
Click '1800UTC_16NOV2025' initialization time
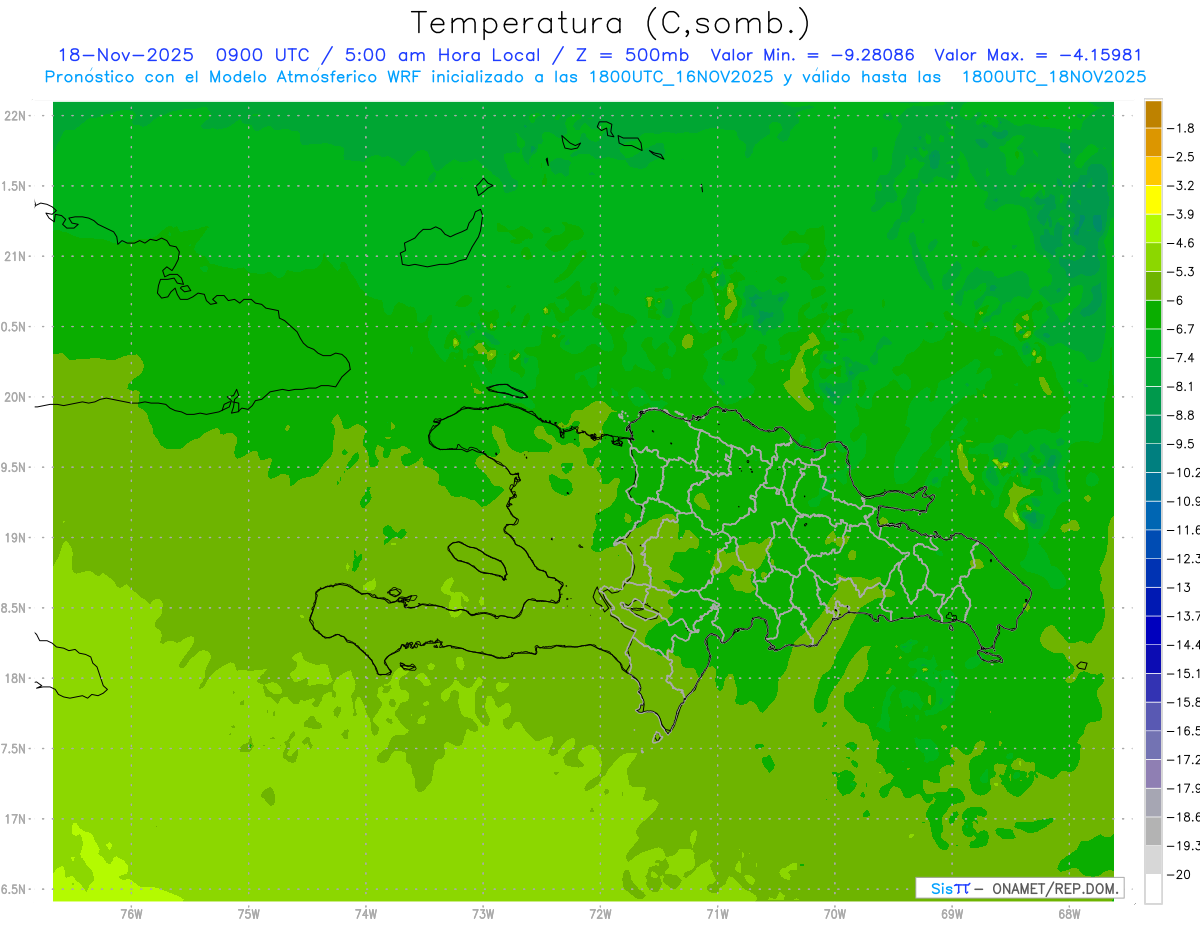(x=682, y=76)
